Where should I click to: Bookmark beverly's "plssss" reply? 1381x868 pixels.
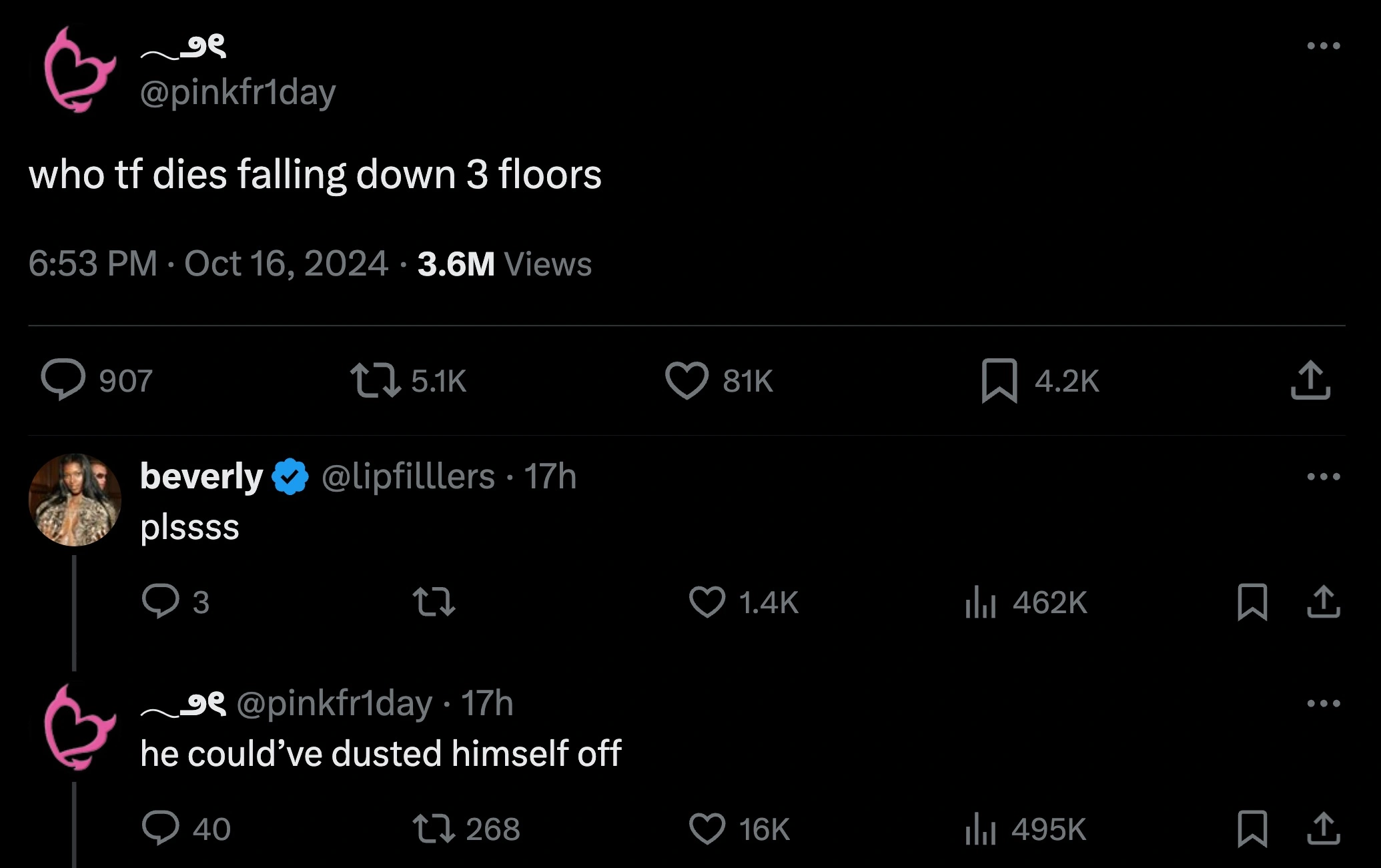click(1252, 602)
